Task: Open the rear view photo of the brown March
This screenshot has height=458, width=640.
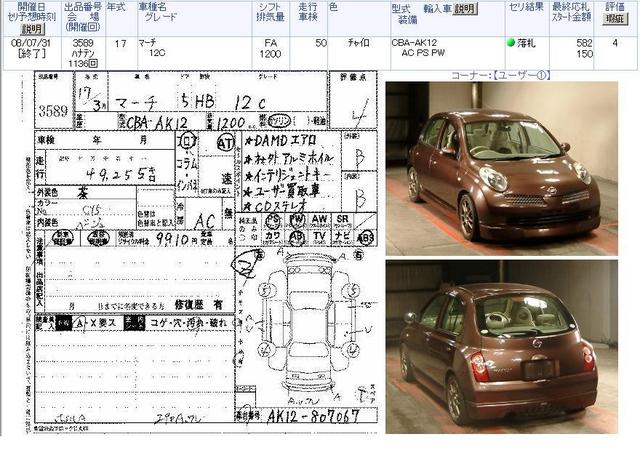Action: 502,347
